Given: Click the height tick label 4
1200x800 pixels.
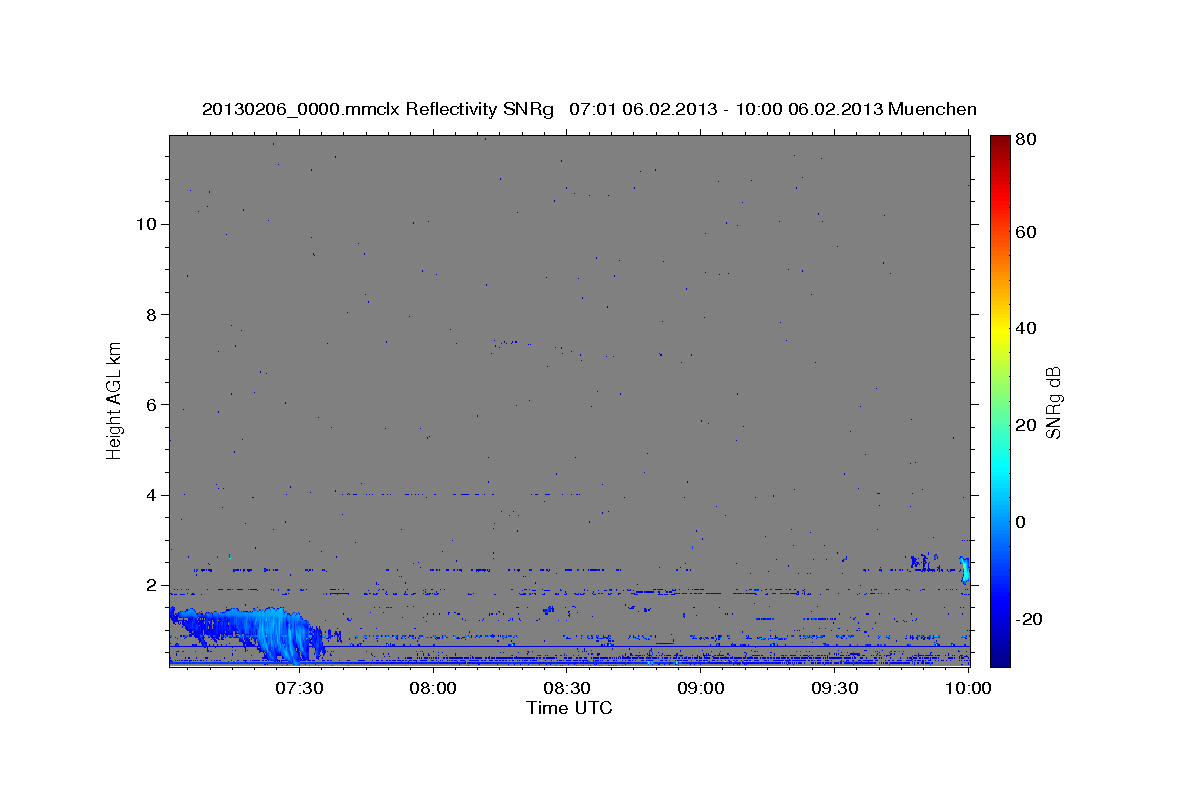Looking at the screenshot, I should coord(150,495).
